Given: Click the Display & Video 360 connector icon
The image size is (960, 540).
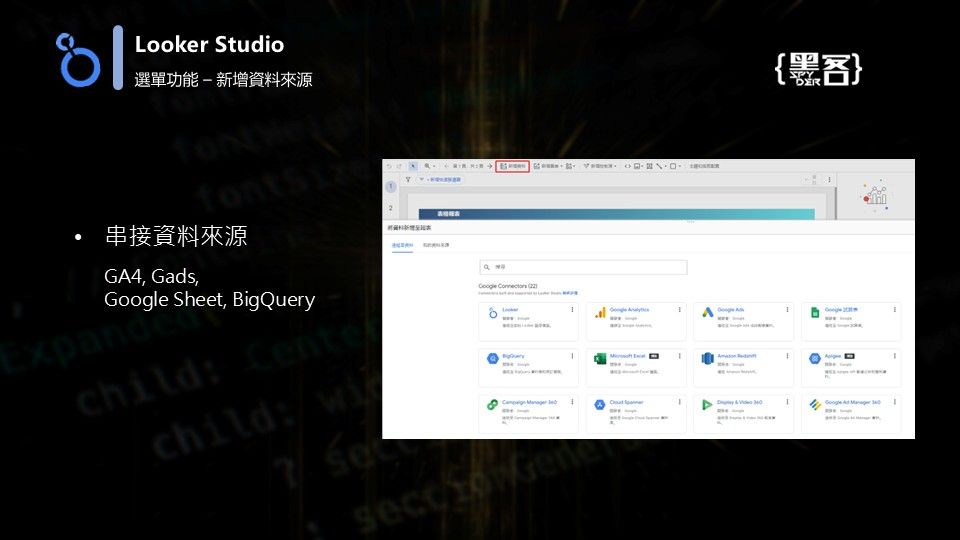Looking at the screenshot, I should [x=707, y=405].
